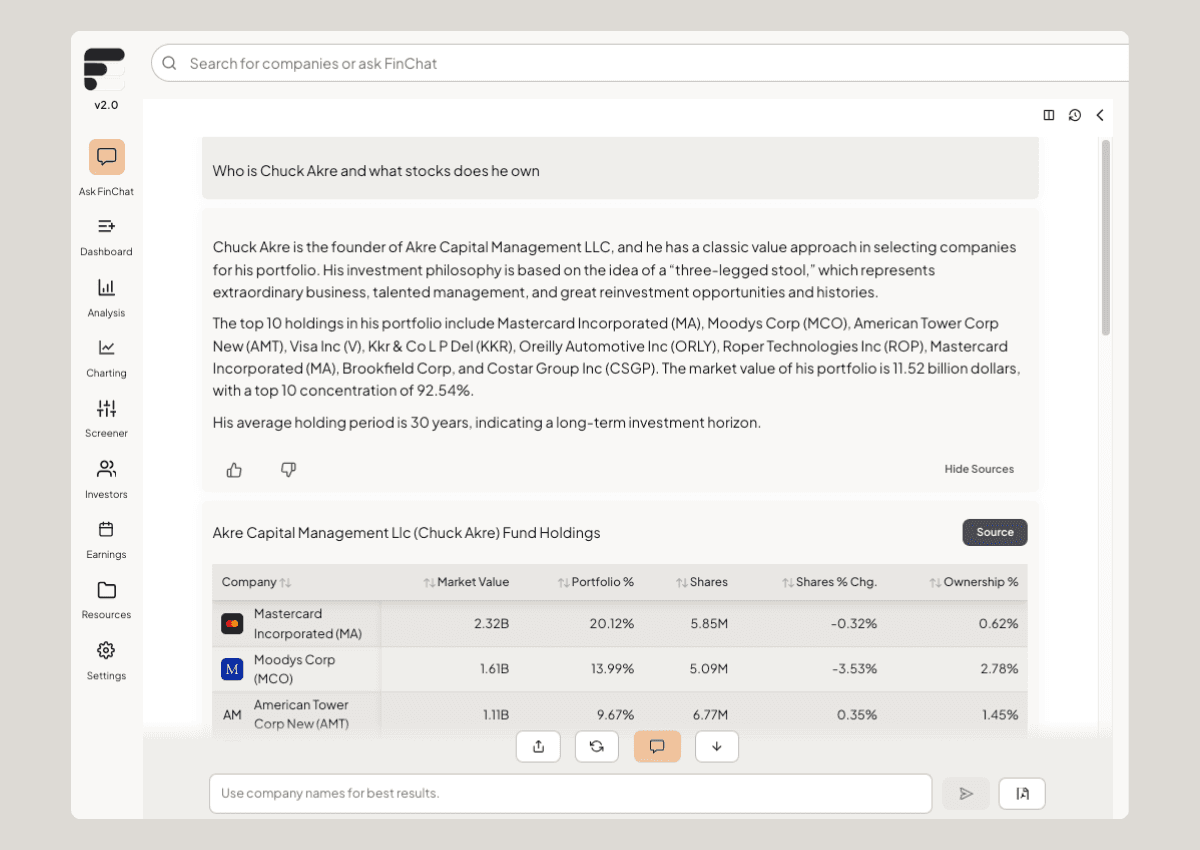The width and height of the screenshot is (1200, 850).
Task: Click the send message arrow
Action: click(x=966, y=793)
